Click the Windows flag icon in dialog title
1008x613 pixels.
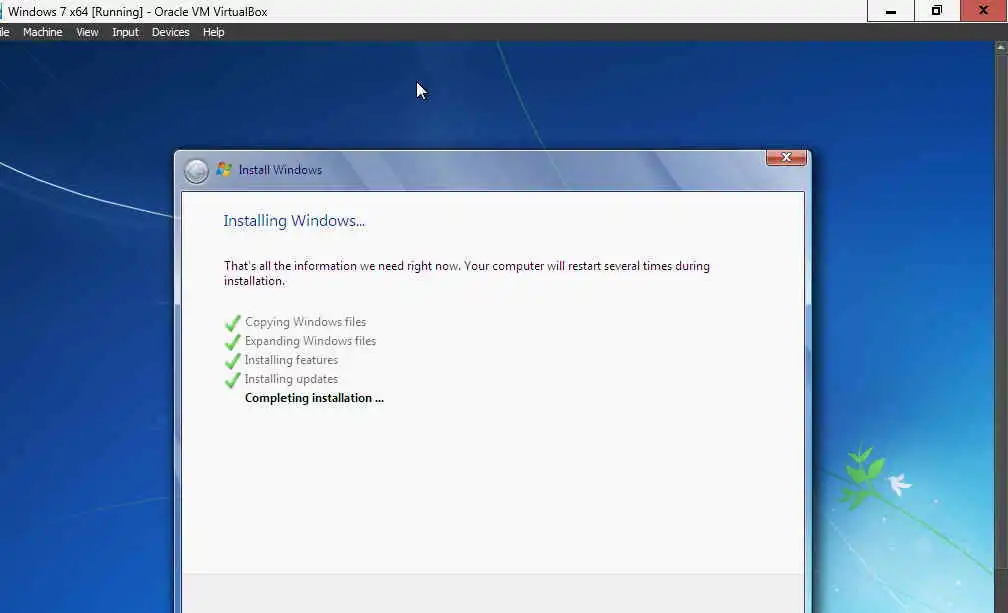pyautogui.click(x=224, y=169)
